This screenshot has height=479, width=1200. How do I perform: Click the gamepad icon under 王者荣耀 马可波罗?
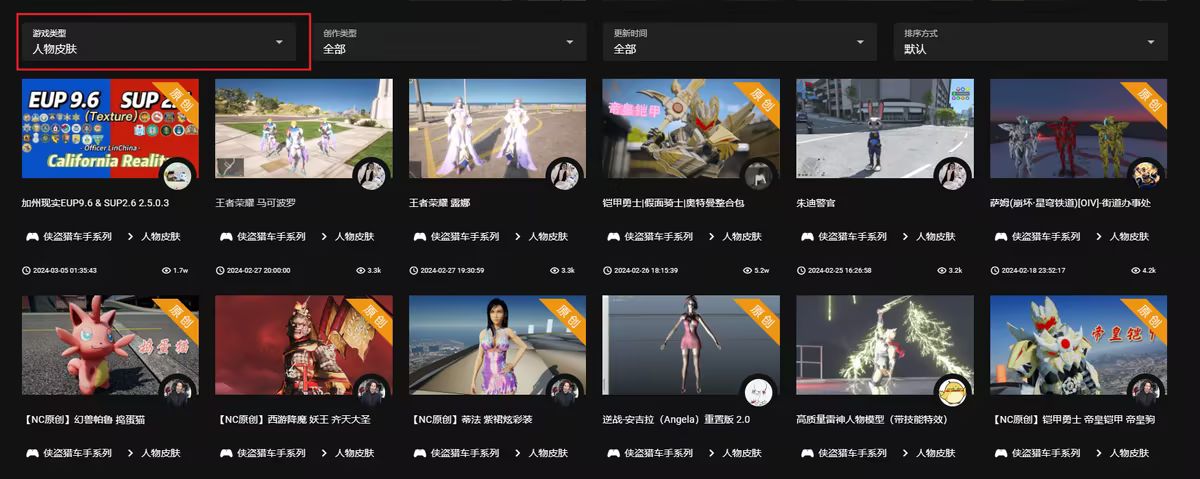[x=226, y=237]
